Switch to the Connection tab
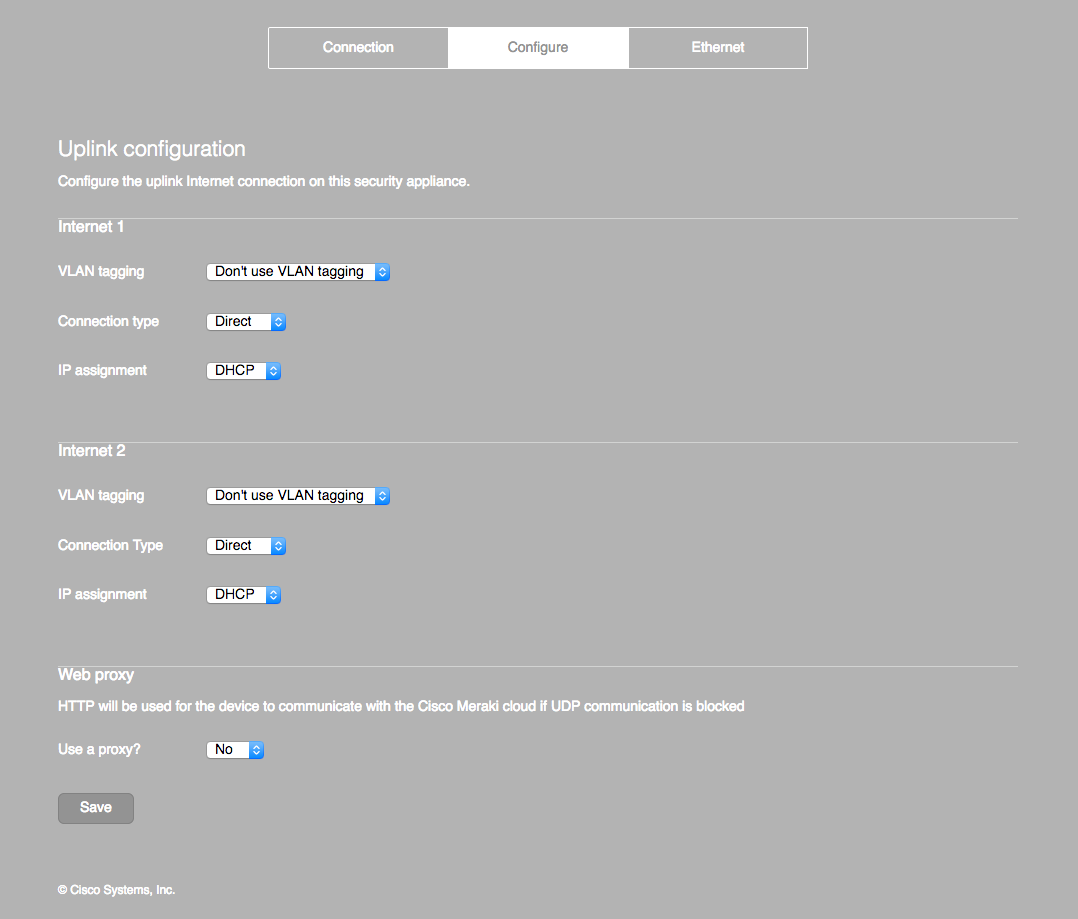Screen dimensions: 1078x919 pyautogui.click(x=357, y=47)
